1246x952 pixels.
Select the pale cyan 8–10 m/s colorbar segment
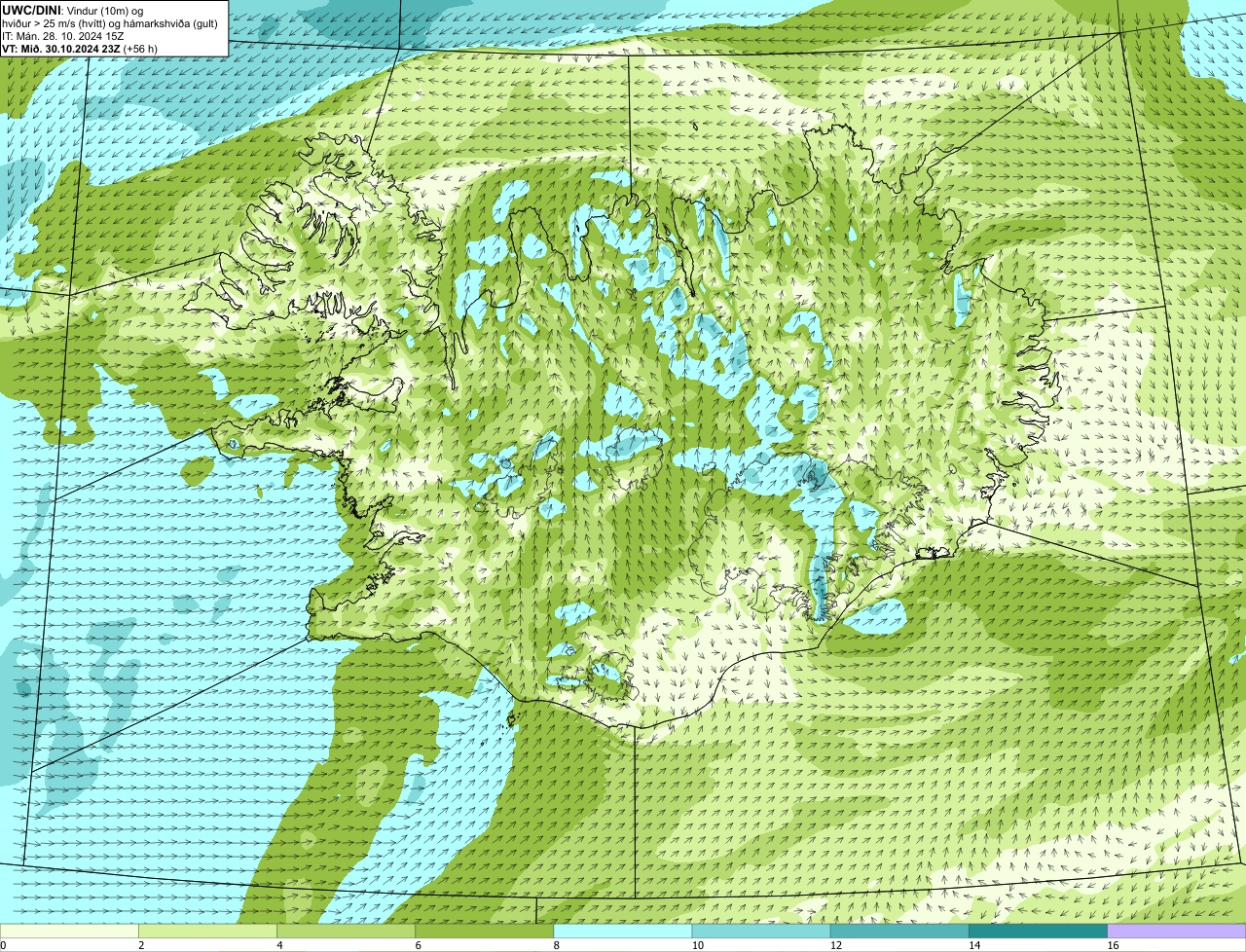tap(623, 932)
